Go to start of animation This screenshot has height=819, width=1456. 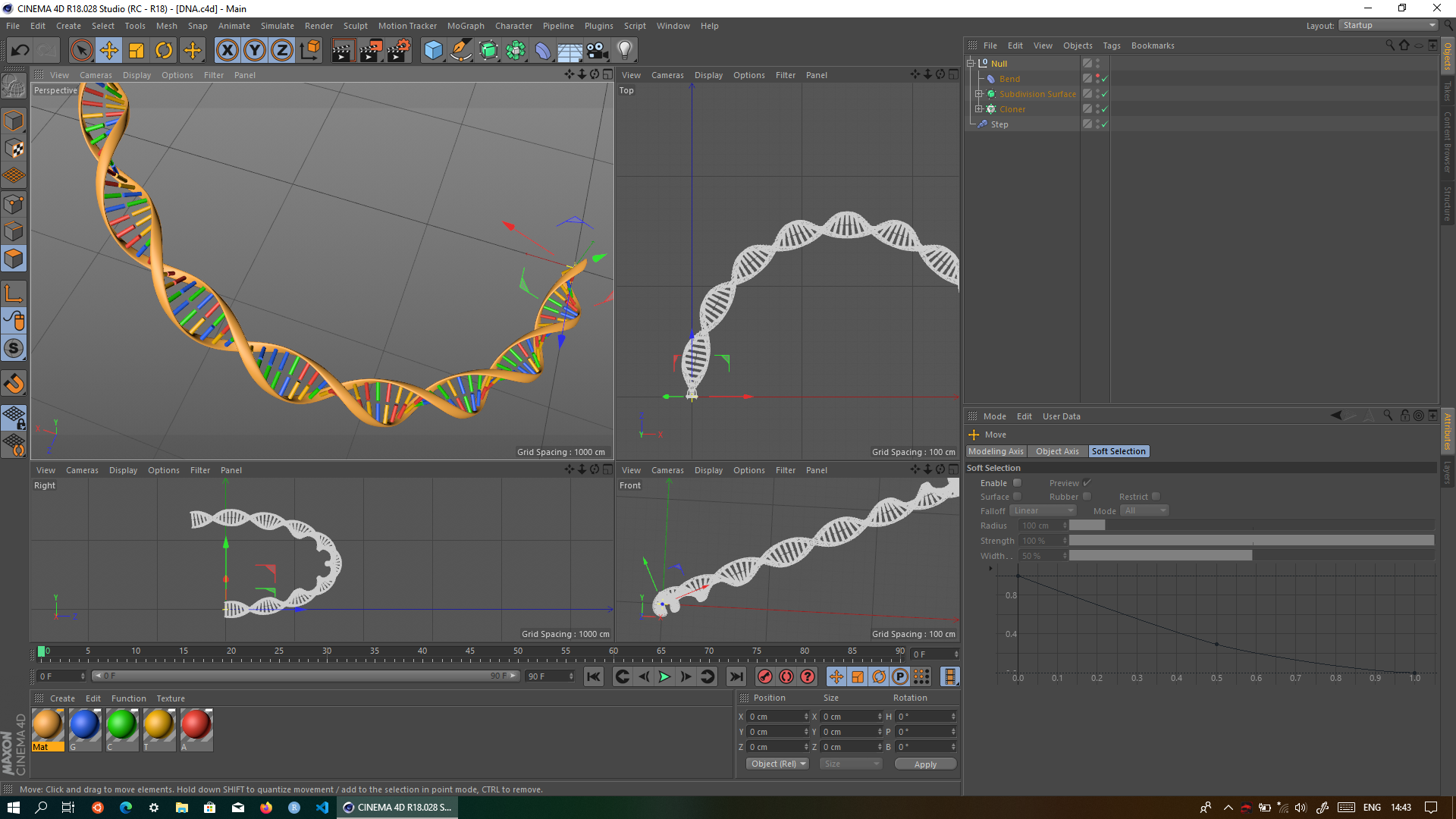[x=594, y=676]
